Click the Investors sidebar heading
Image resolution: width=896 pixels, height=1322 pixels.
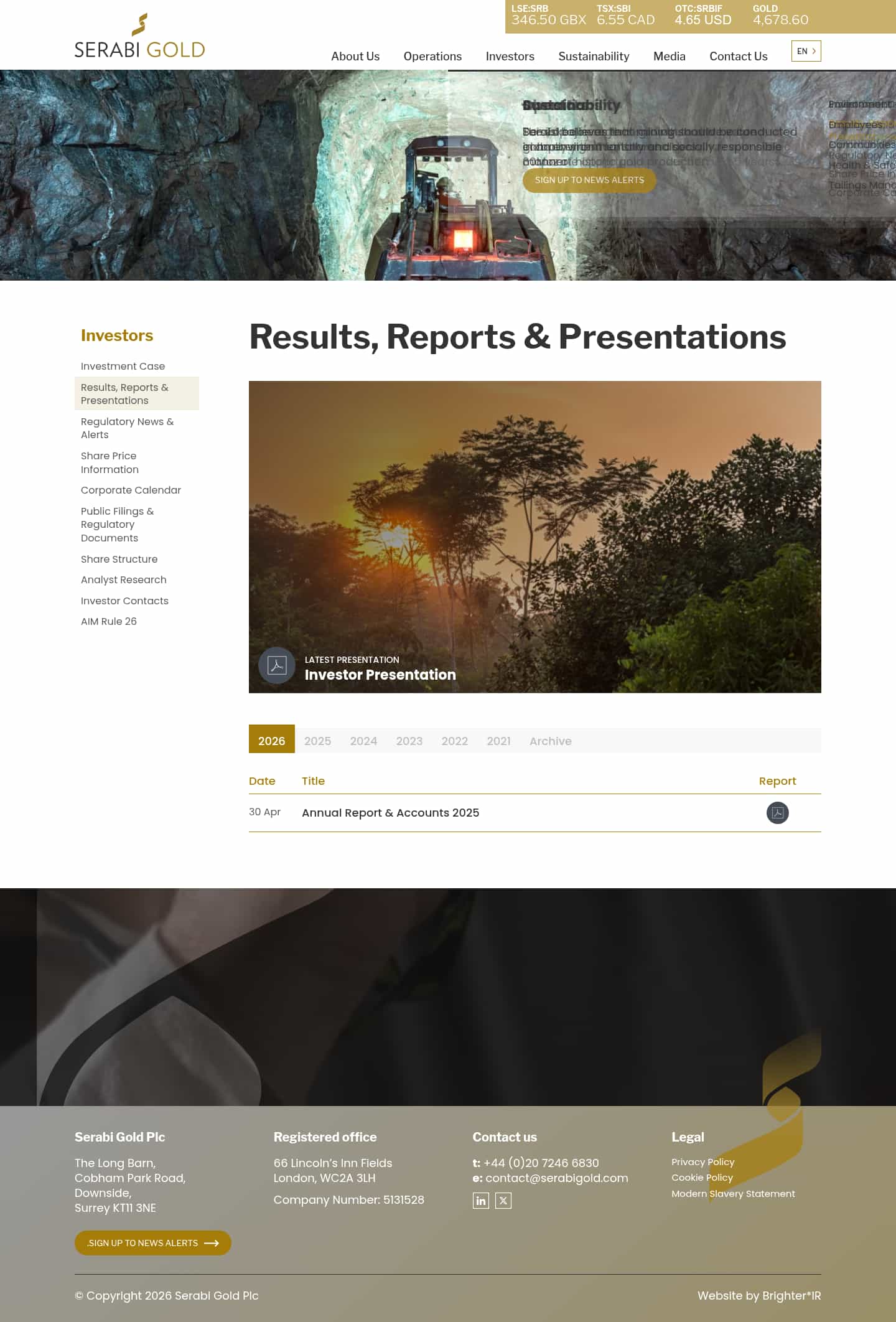click(117, 335)
